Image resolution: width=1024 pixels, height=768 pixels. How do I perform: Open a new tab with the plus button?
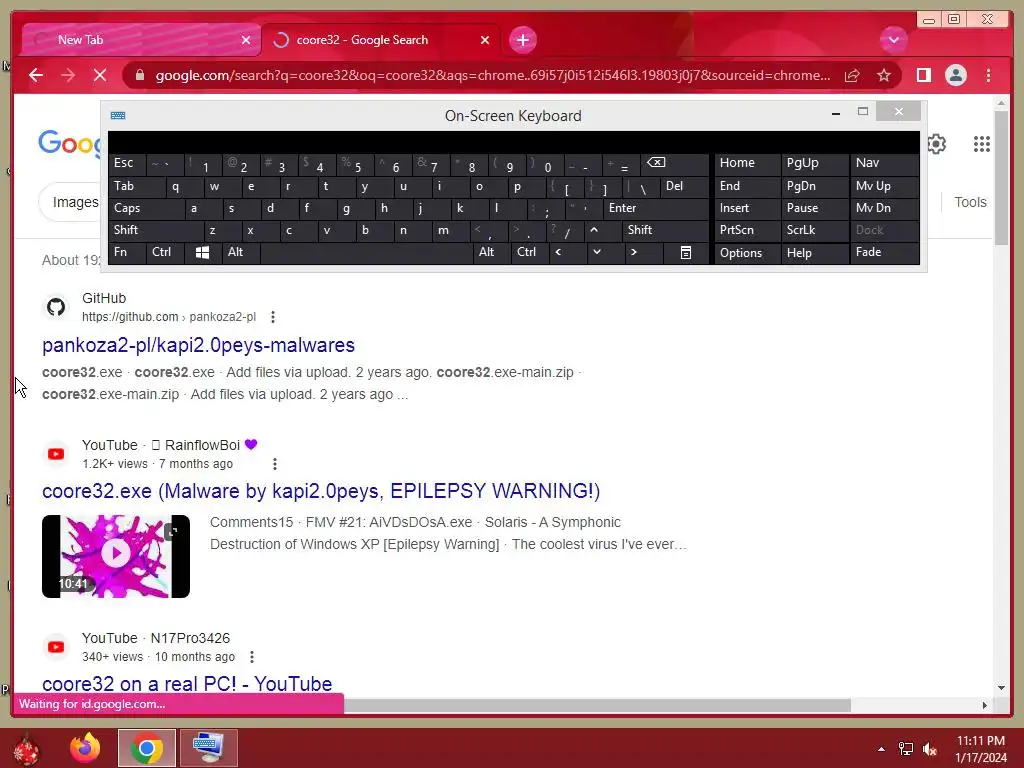pos(522,40)
